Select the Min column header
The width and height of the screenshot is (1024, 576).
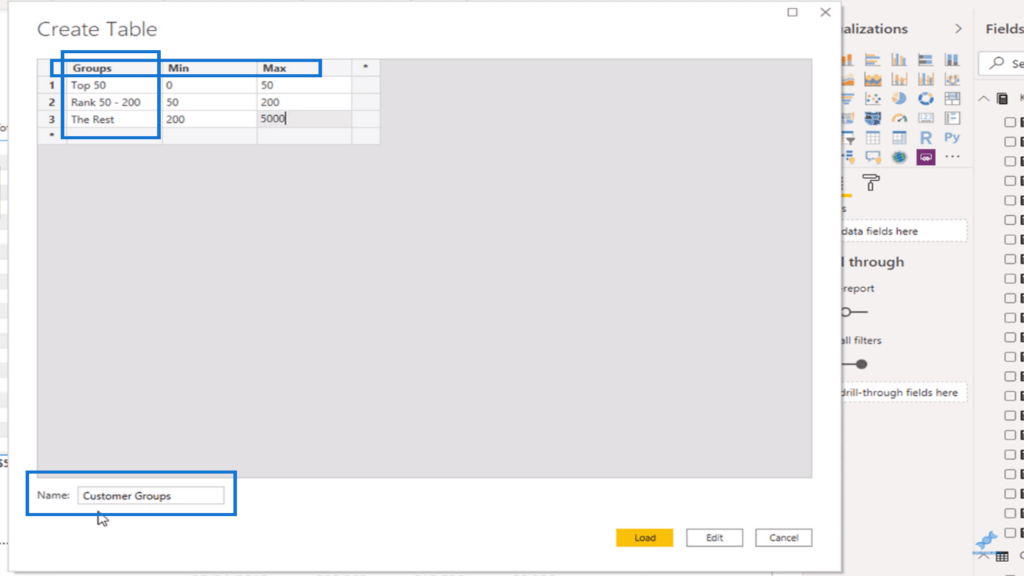209,67
